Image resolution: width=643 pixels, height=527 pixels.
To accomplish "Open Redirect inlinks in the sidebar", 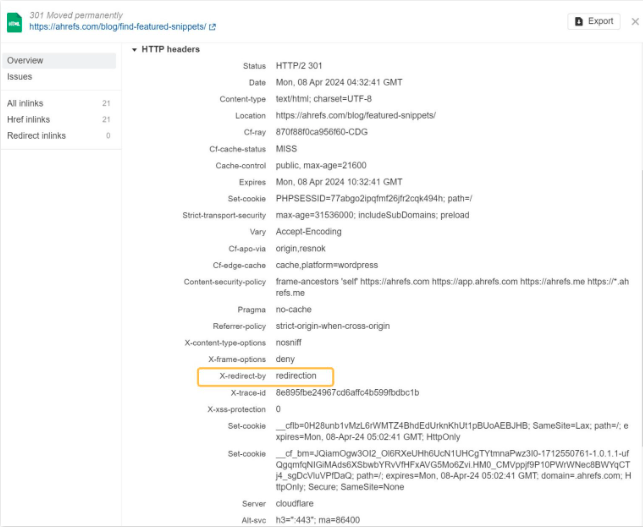I will [59, 136].
